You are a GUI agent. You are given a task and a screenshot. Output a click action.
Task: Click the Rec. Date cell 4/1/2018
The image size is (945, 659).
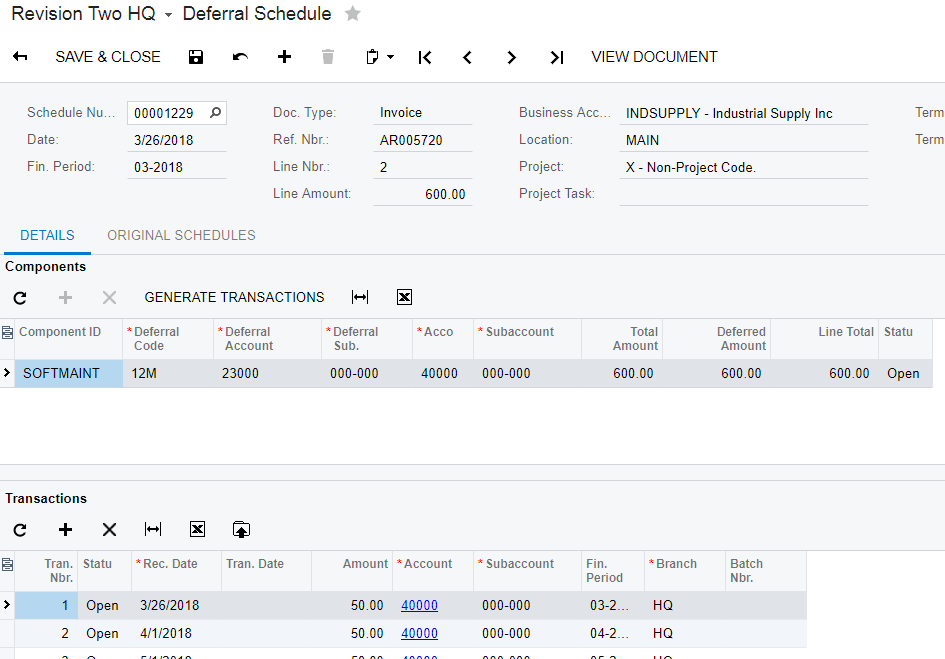[177, 634]
